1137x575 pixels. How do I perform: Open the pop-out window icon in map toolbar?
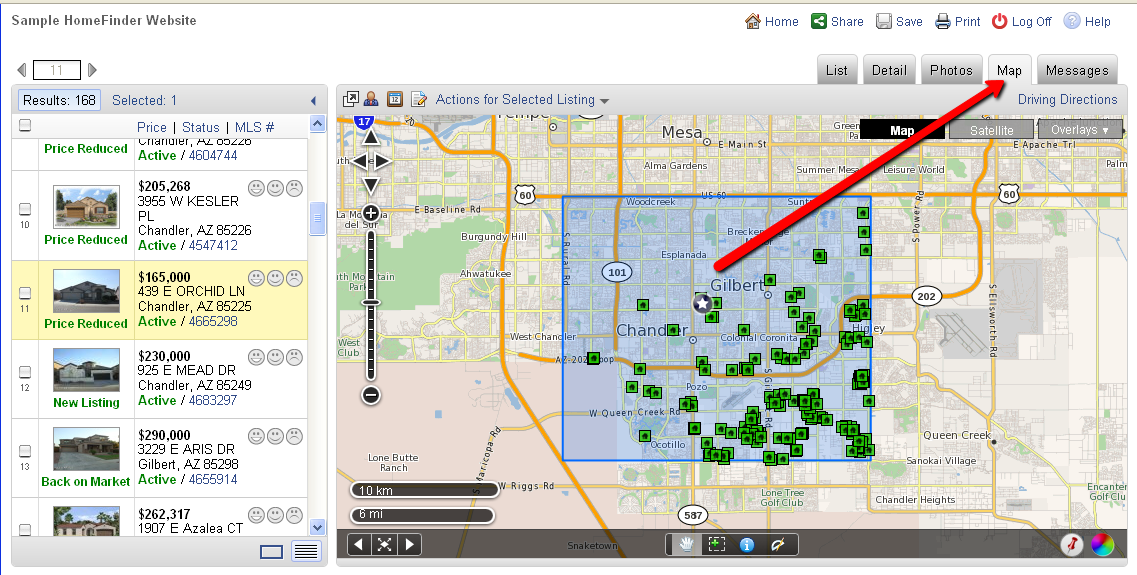351,99
